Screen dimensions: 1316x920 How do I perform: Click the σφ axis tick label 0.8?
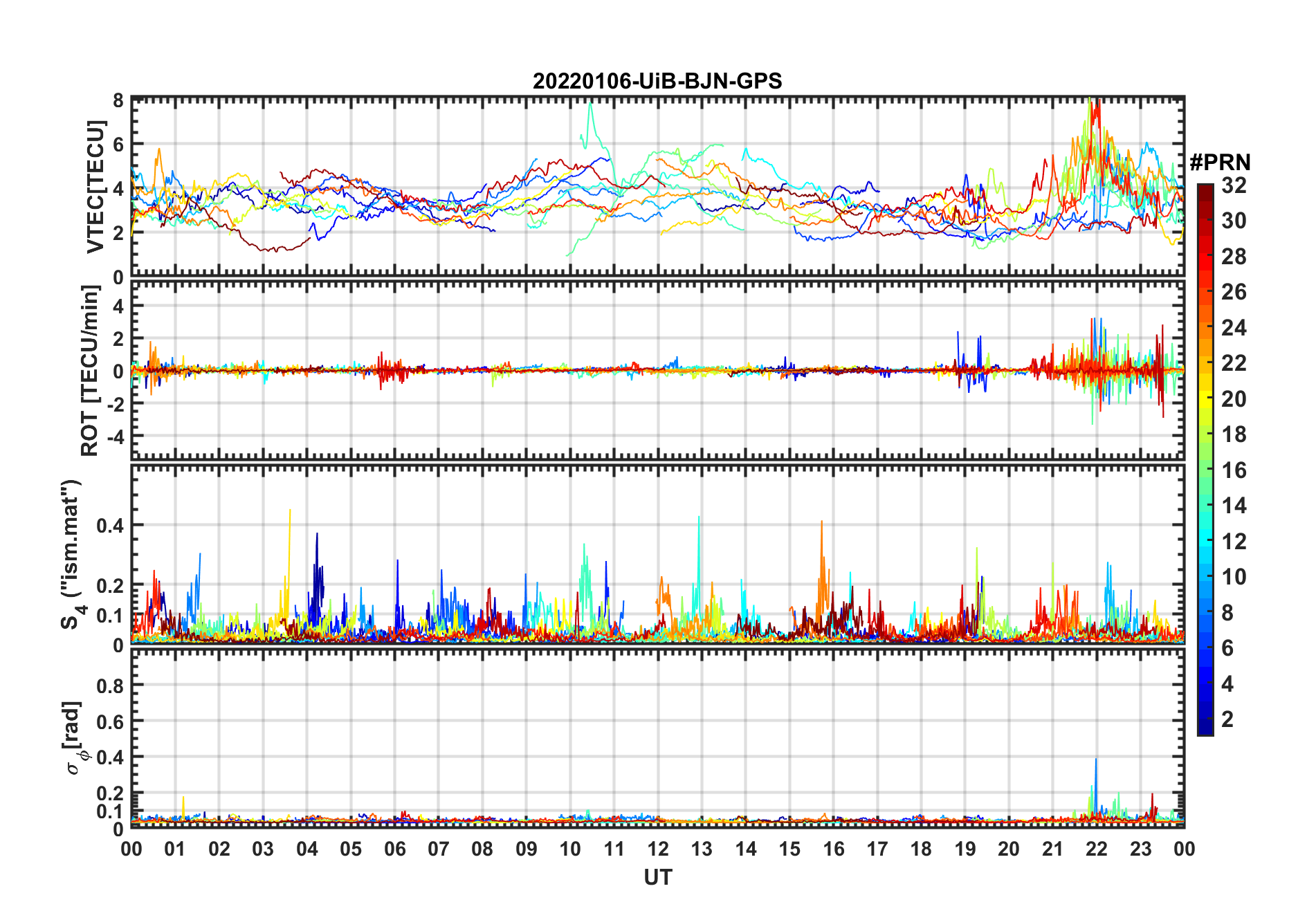click(111, 686)
